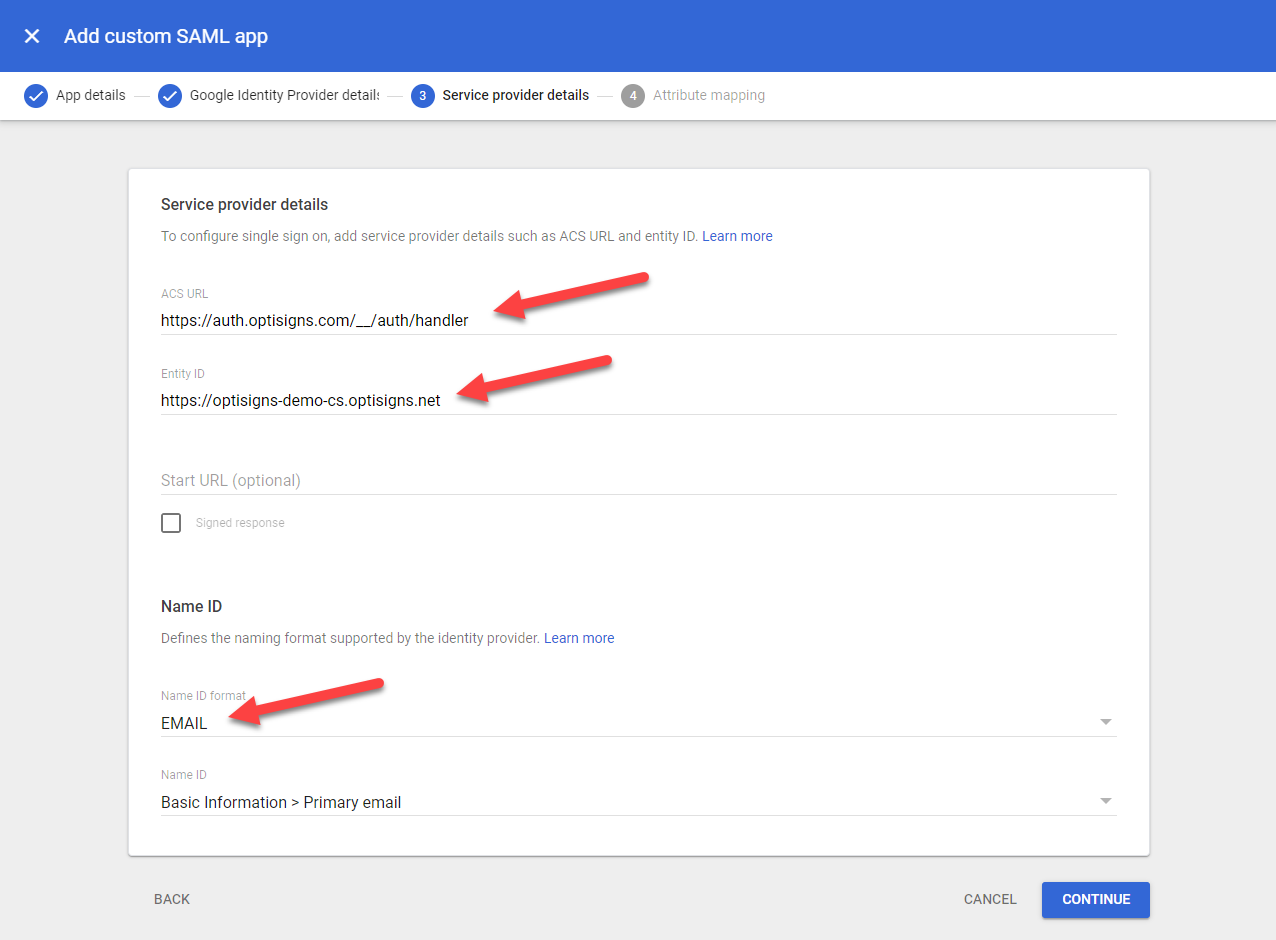Open Learn more link under Name ID
This screenshot has width=1276, height=940.
[579, 638]
